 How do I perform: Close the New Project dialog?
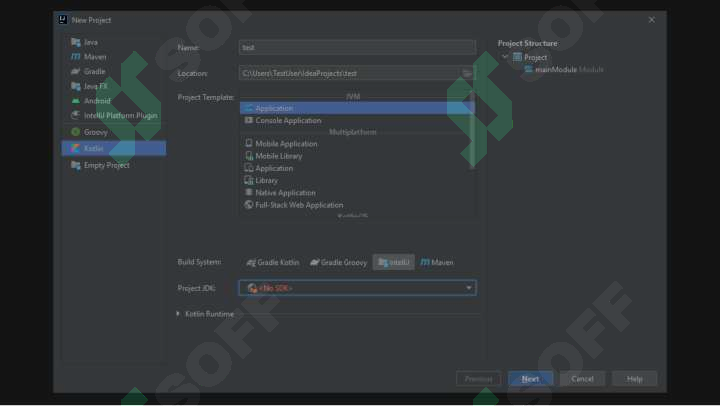(x=652, y=20)
